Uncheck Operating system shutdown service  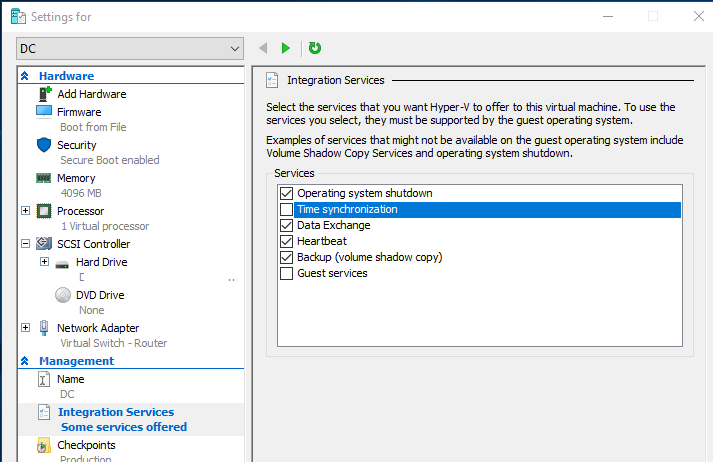pos(286,193)
